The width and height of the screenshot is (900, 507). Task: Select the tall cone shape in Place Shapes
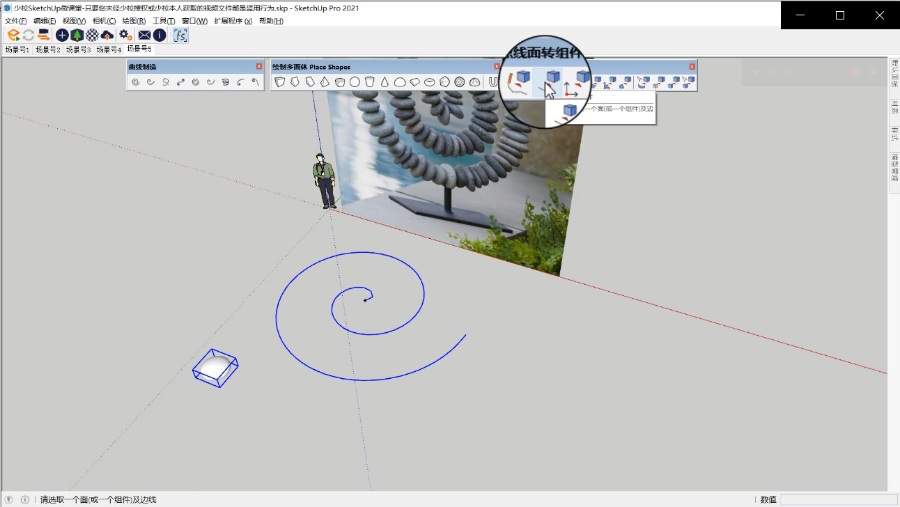[x=385, y=82]
